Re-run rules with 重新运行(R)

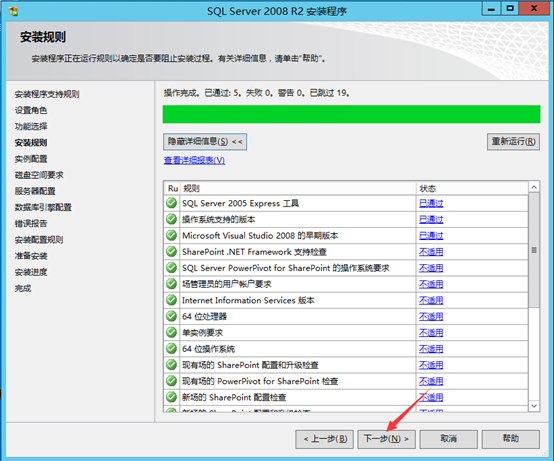click(x=513, y=142)
